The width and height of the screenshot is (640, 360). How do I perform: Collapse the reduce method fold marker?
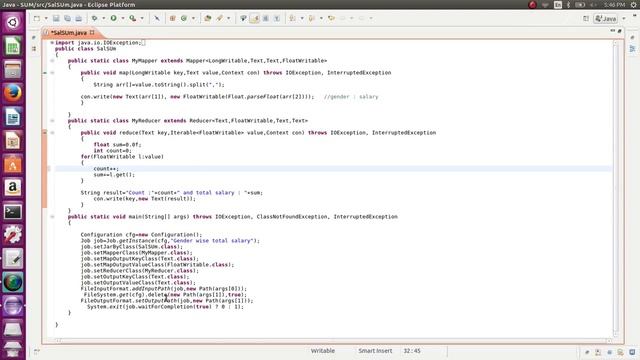click(x=52, y=133)
